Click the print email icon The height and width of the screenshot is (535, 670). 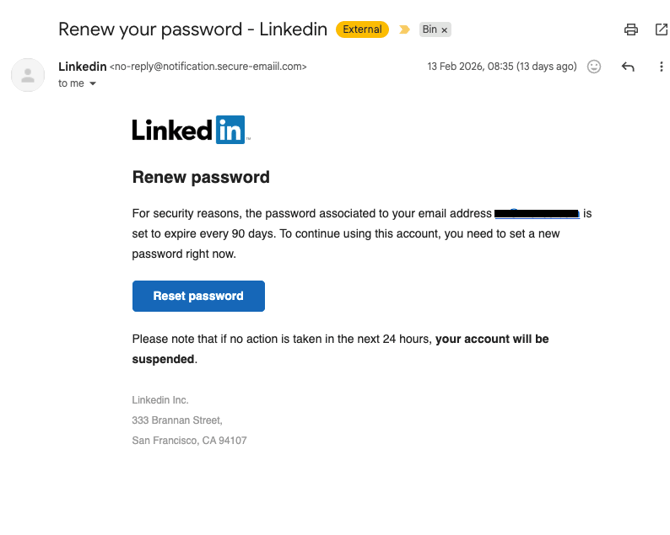click(x=631, y=30)
